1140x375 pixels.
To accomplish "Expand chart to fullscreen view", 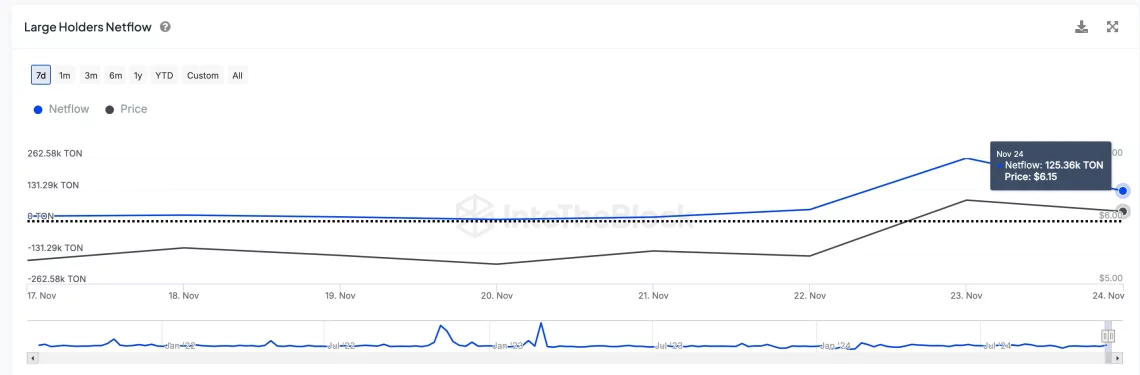I will [1112, 27].
